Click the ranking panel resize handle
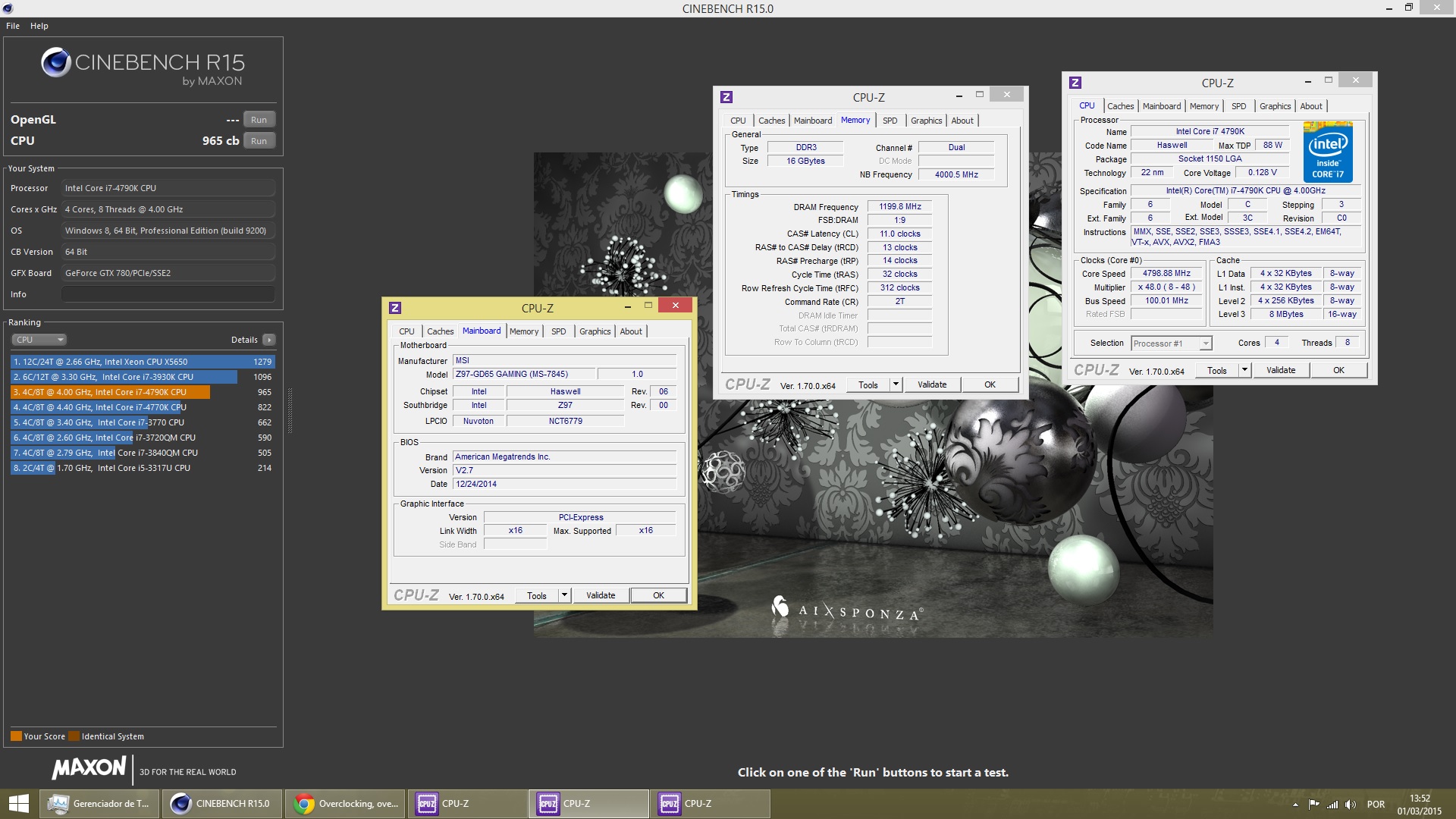This screenshot has height=819, width=1456. click(290, 409)
